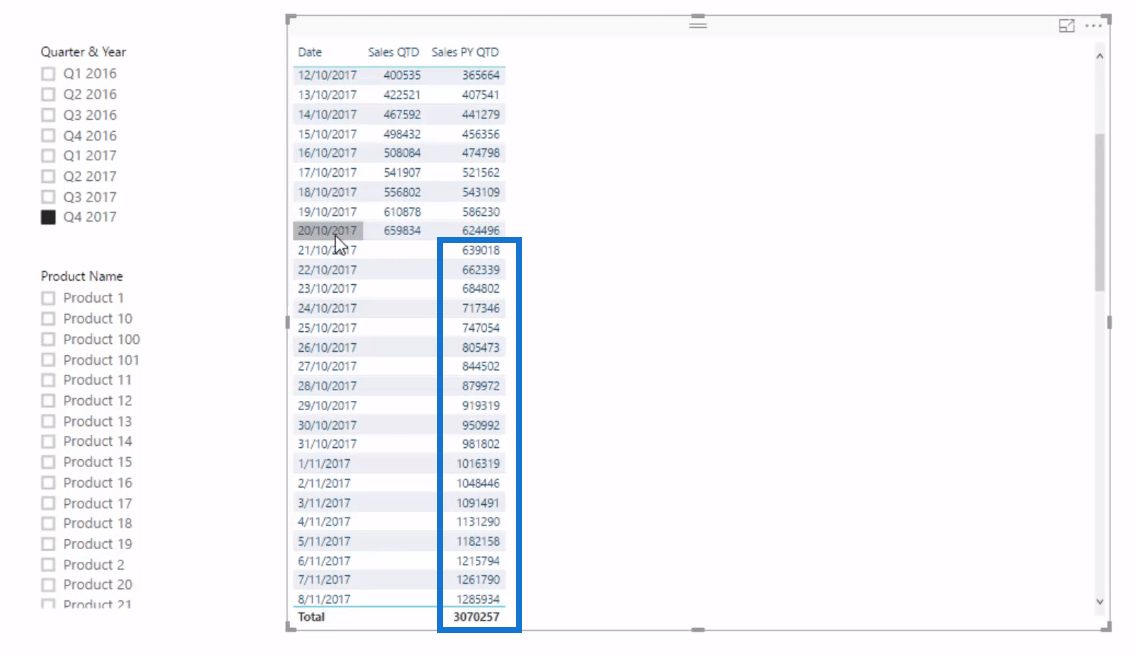The image size is (1138, 655).
Task: Select the Product 20 checkbox
Action: point(48,585)
